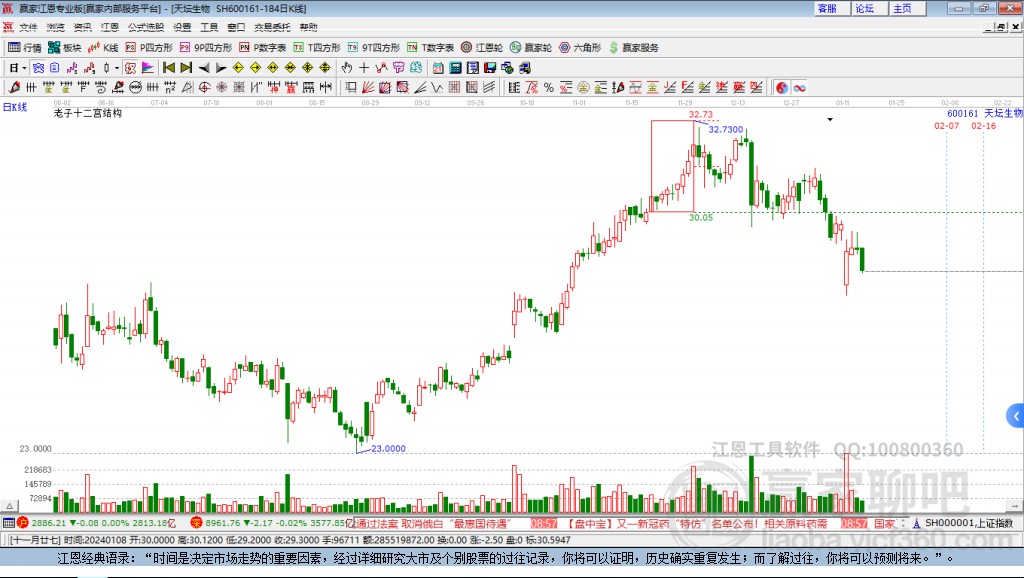Image resolution: width=1024 pixels, height=578 pixels.
Task: Click the 02-07 date marker label
Action: [x=946, y=125]
